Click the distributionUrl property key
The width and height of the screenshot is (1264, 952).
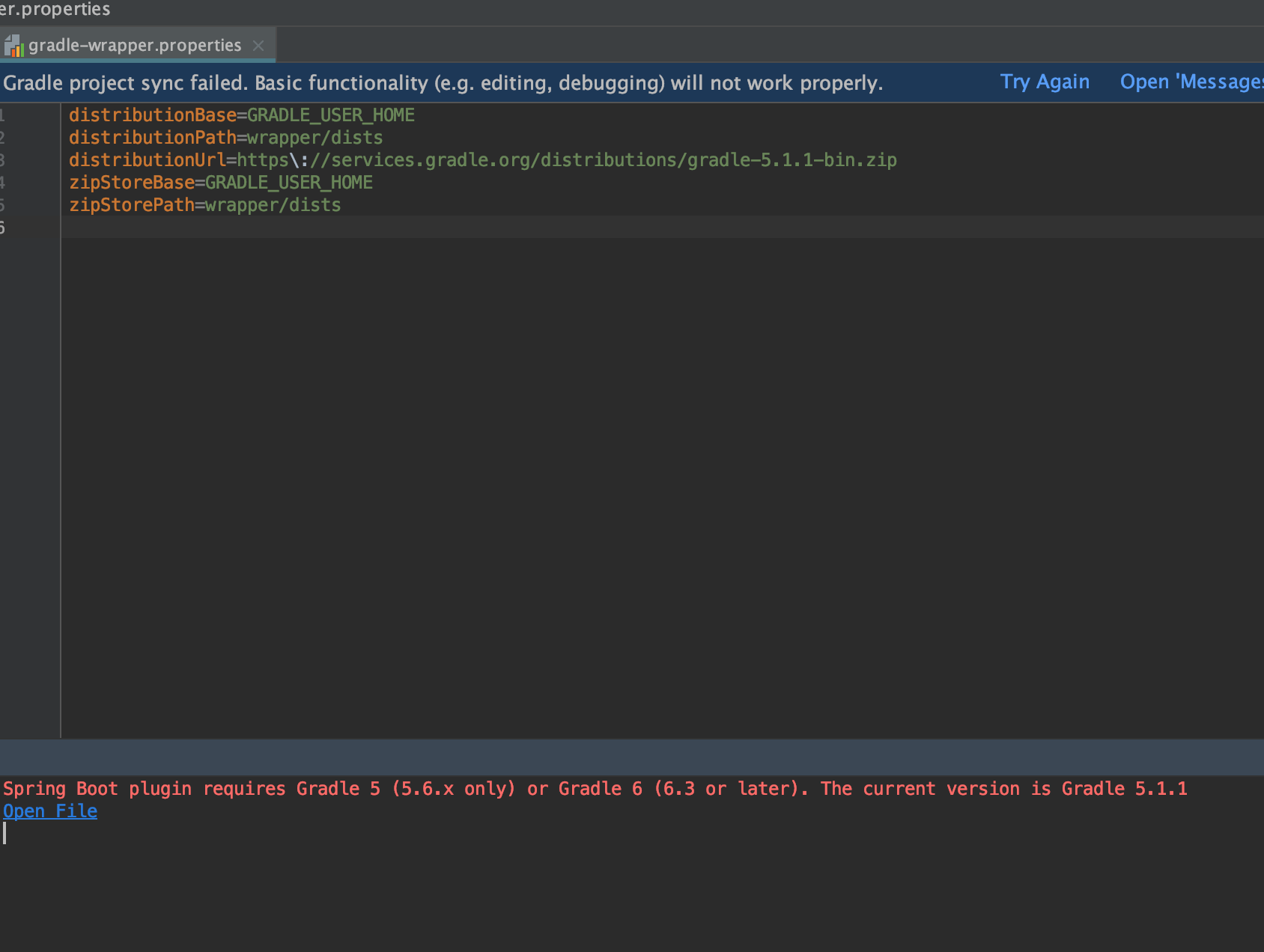click(x=148, y=160)
